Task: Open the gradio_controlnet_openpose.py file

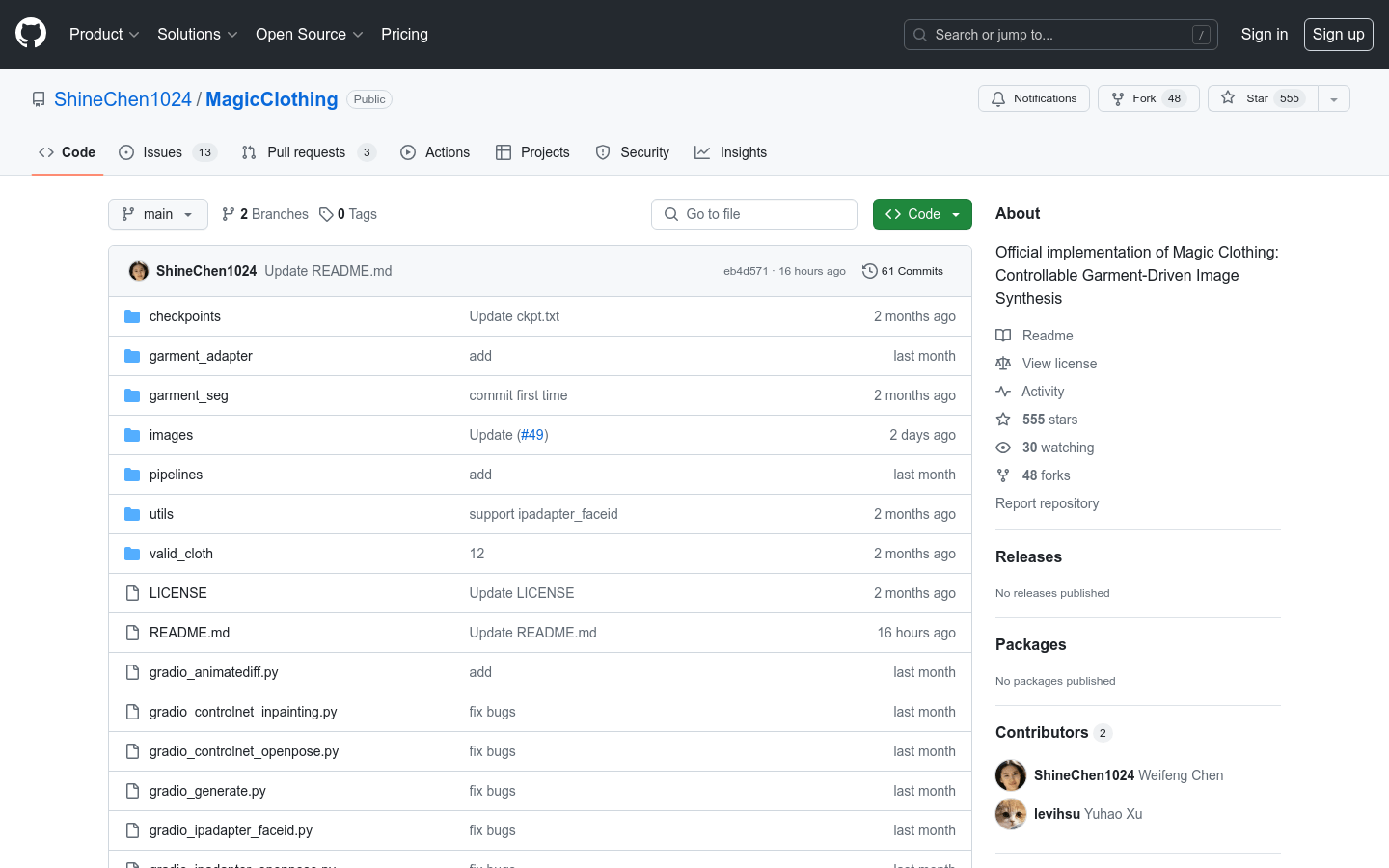Action: coord(244,751)
